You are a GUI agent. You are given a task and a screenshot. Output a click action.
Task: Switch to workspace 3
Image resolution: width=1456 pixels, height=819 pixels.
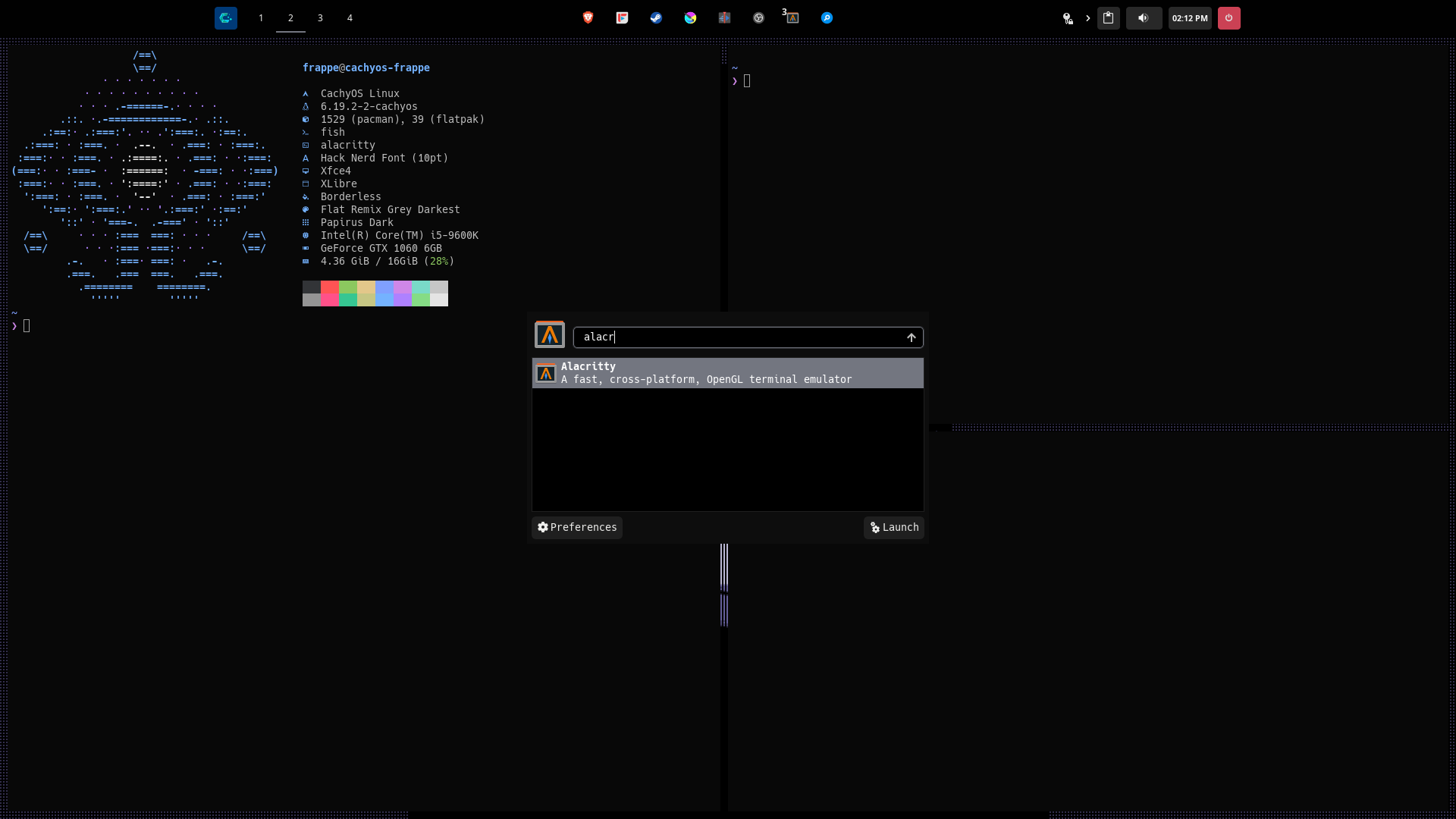click(320, 17)
